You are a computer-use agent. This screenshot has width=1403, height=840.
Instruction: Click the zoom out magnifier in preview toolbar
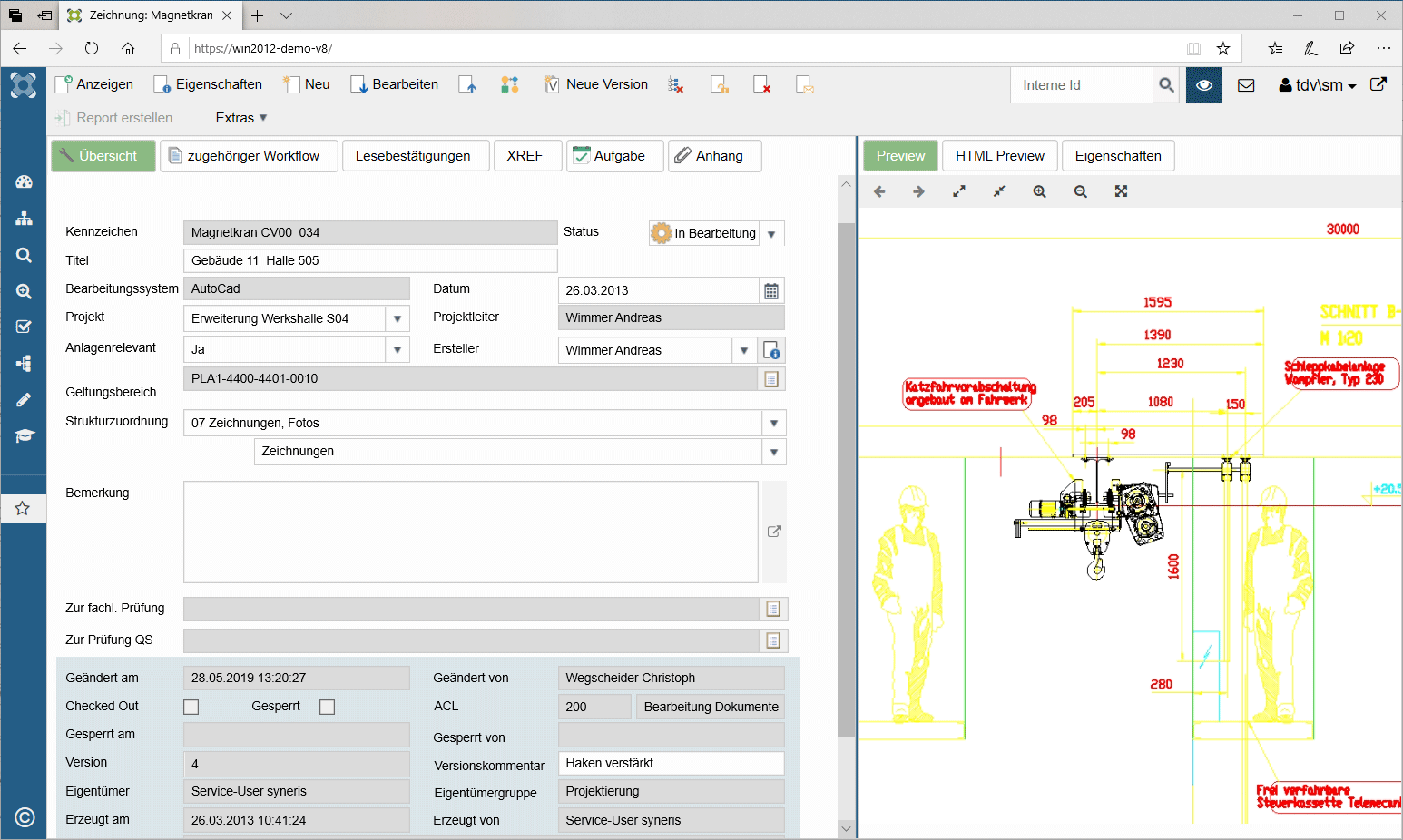click(x=1080, y=191)
